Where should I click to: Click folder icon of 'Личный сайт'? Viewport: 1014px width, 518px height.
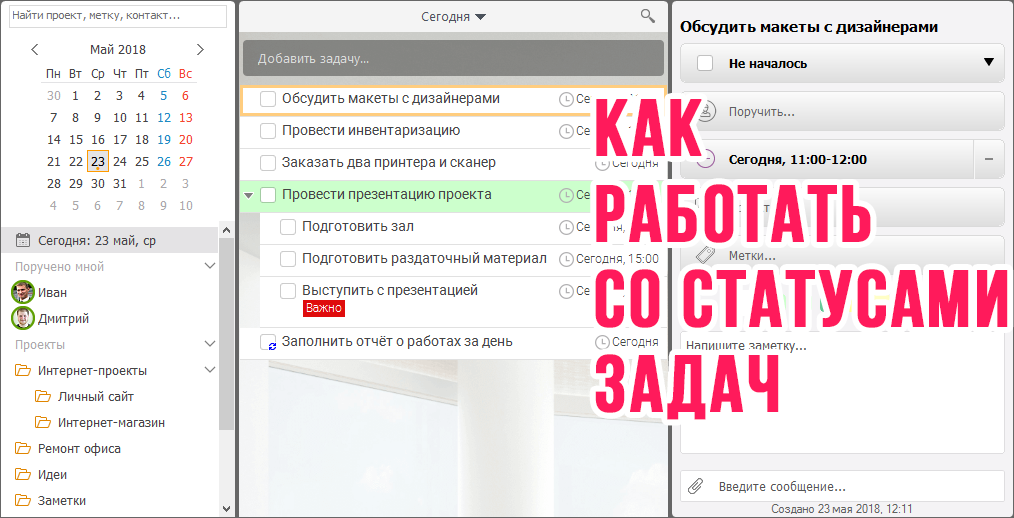43,396
